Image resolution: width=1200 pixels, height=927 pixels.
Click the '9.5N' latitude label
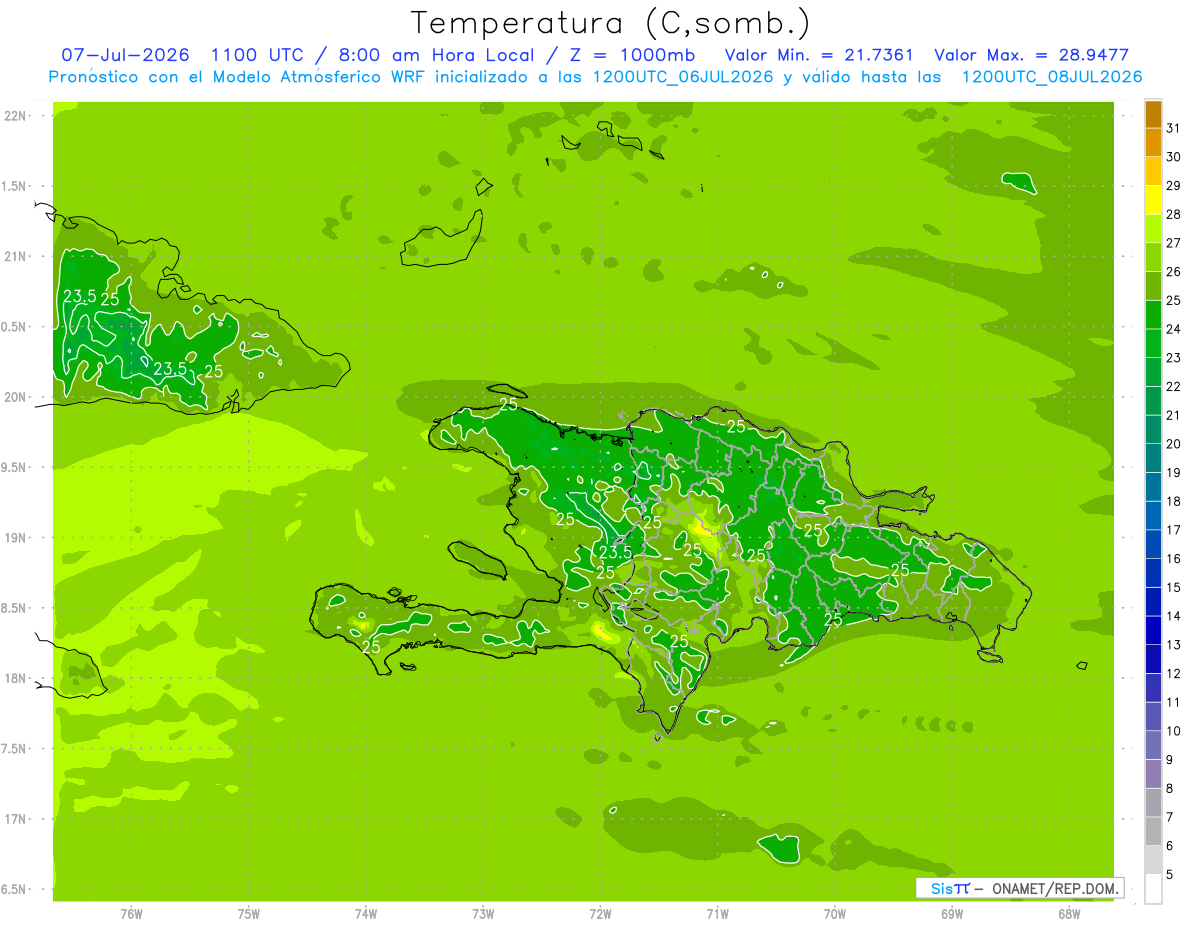coord(15,468)
